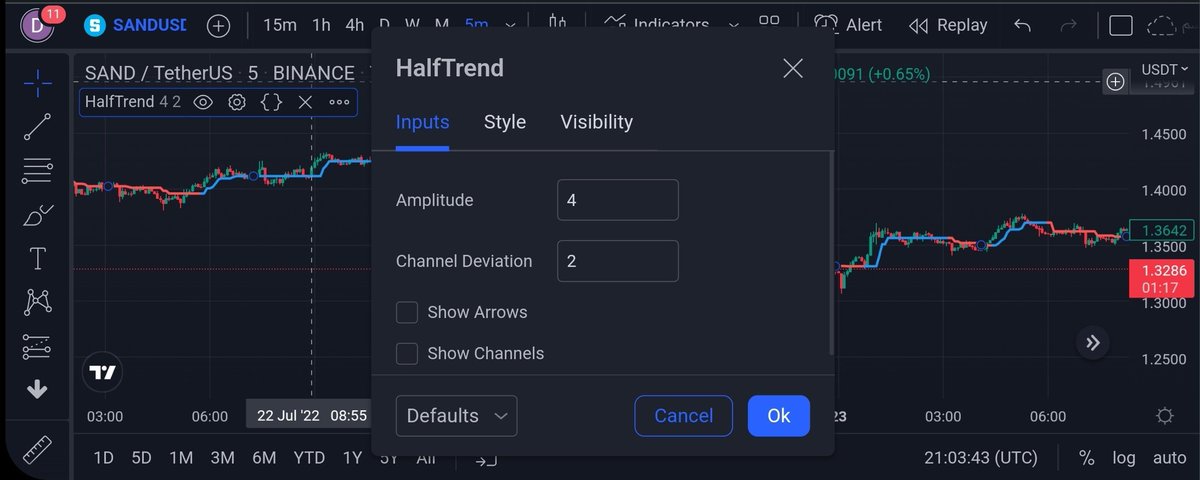Set chart range to 6M
This screenshot has width=1200, height=480.
(264, 458)
